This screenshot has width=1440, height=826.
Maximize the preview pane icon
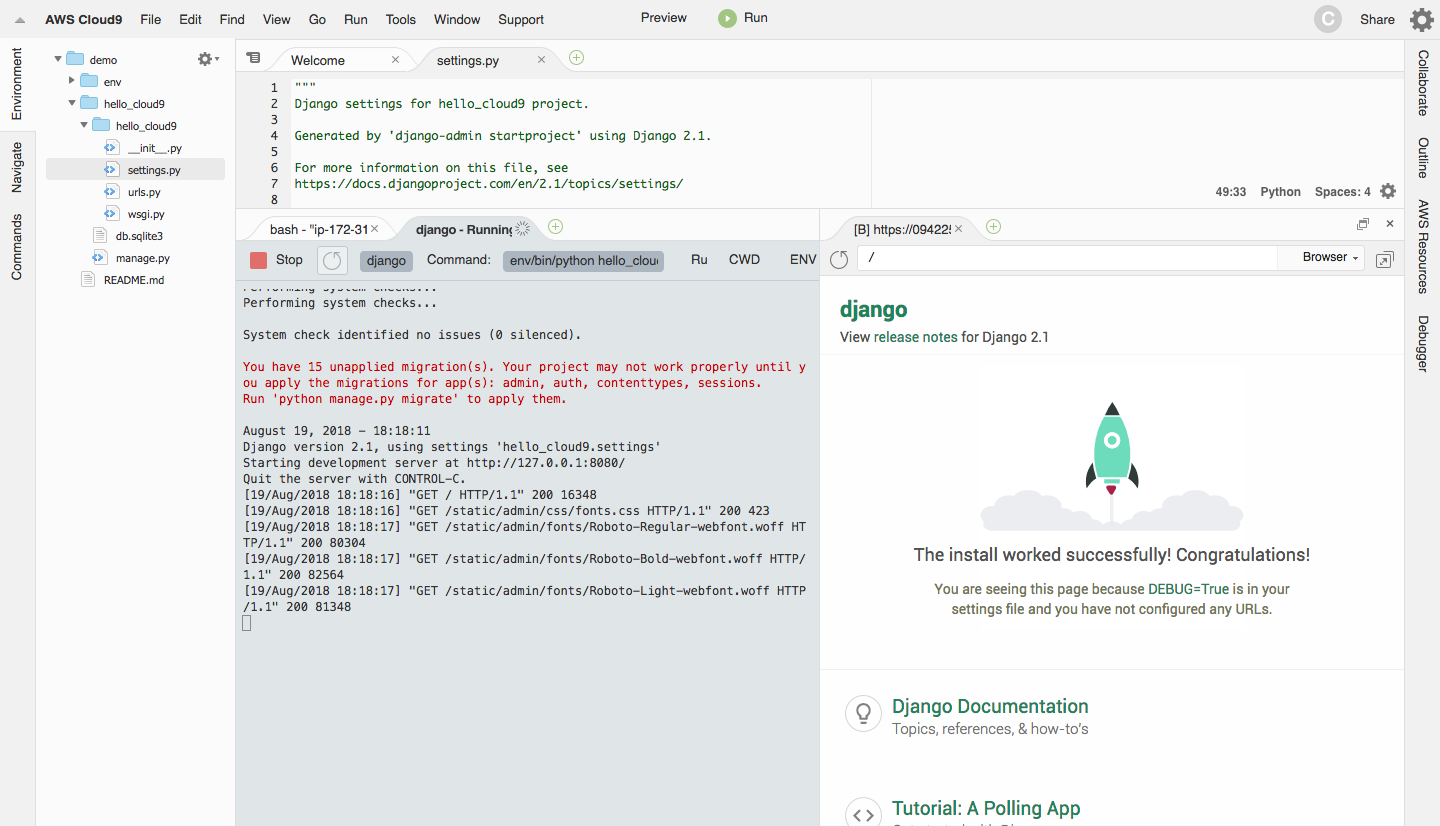pyautogui.click(x=1363, y=224)
